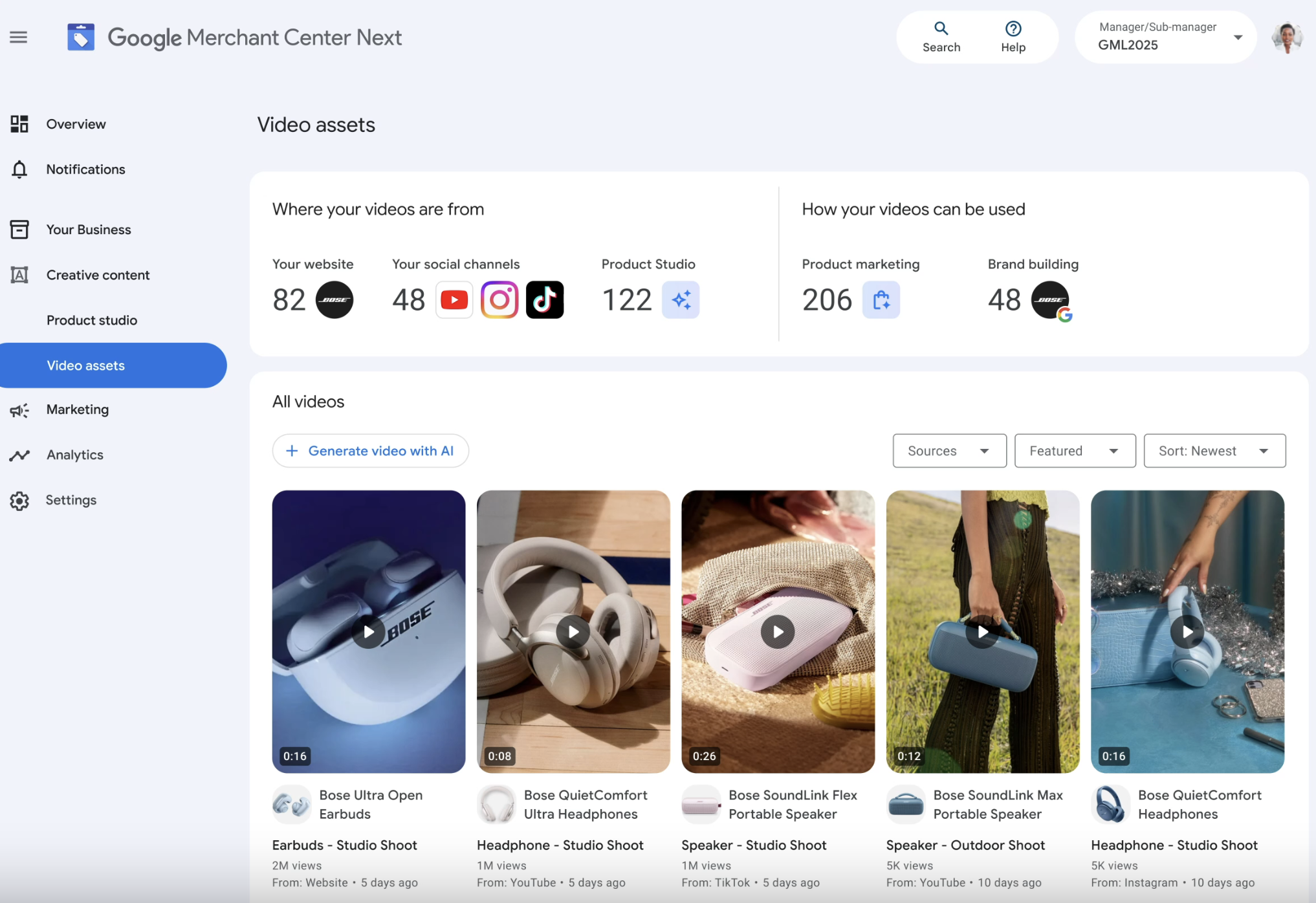The image size is (1316, 903).
Task: Click the Settings gear icon
Action: tap(19, 501)
